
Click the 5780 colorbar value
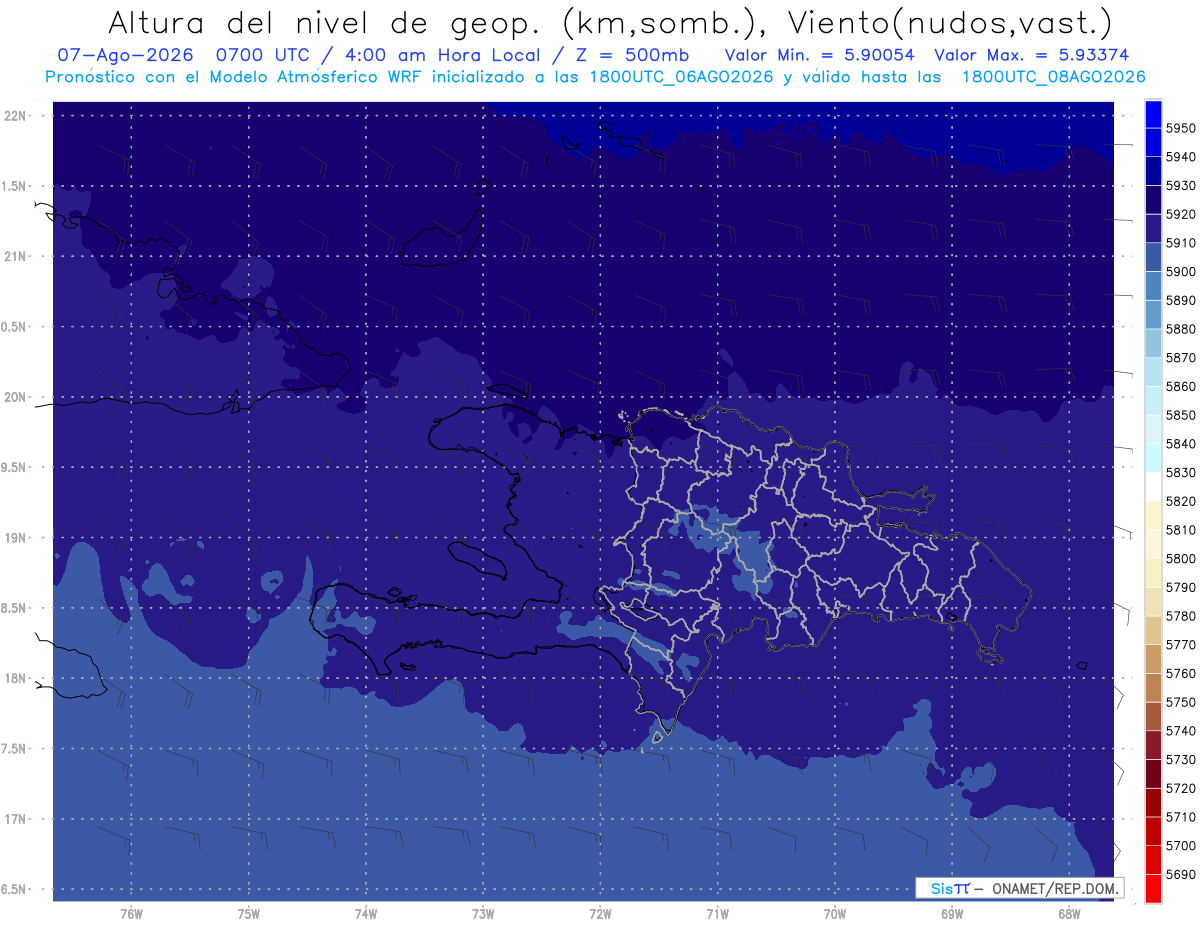[1180, 616]
